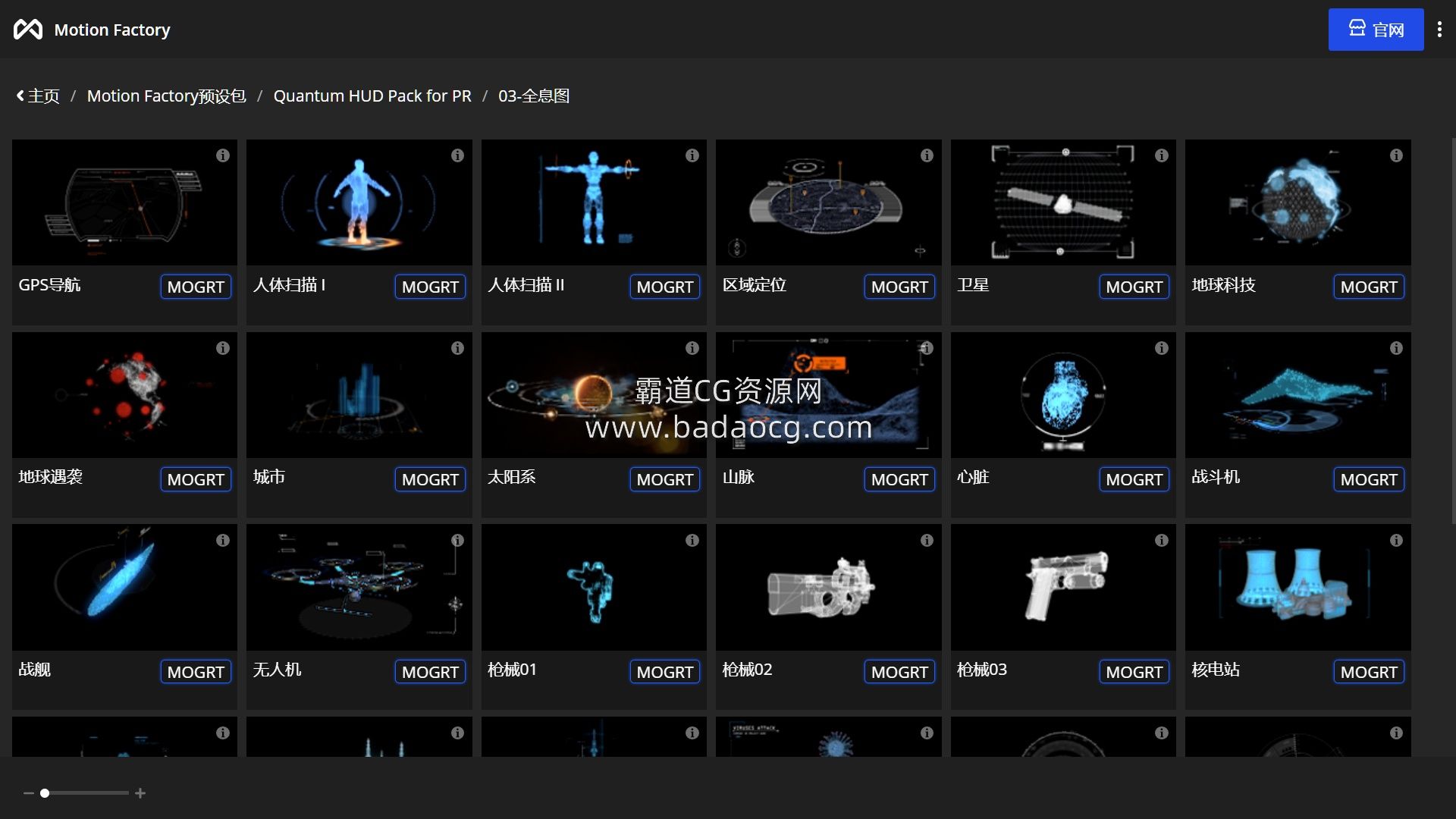Image resolution: width=1456 pixels, height=819 pixels.
Task: Click the 人体扫描 II title text
Action: tap(526, 285)
